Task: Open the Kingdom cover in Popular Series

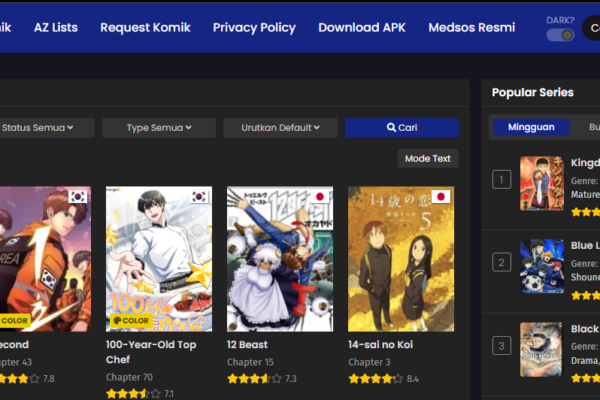Action: point(541,183)
